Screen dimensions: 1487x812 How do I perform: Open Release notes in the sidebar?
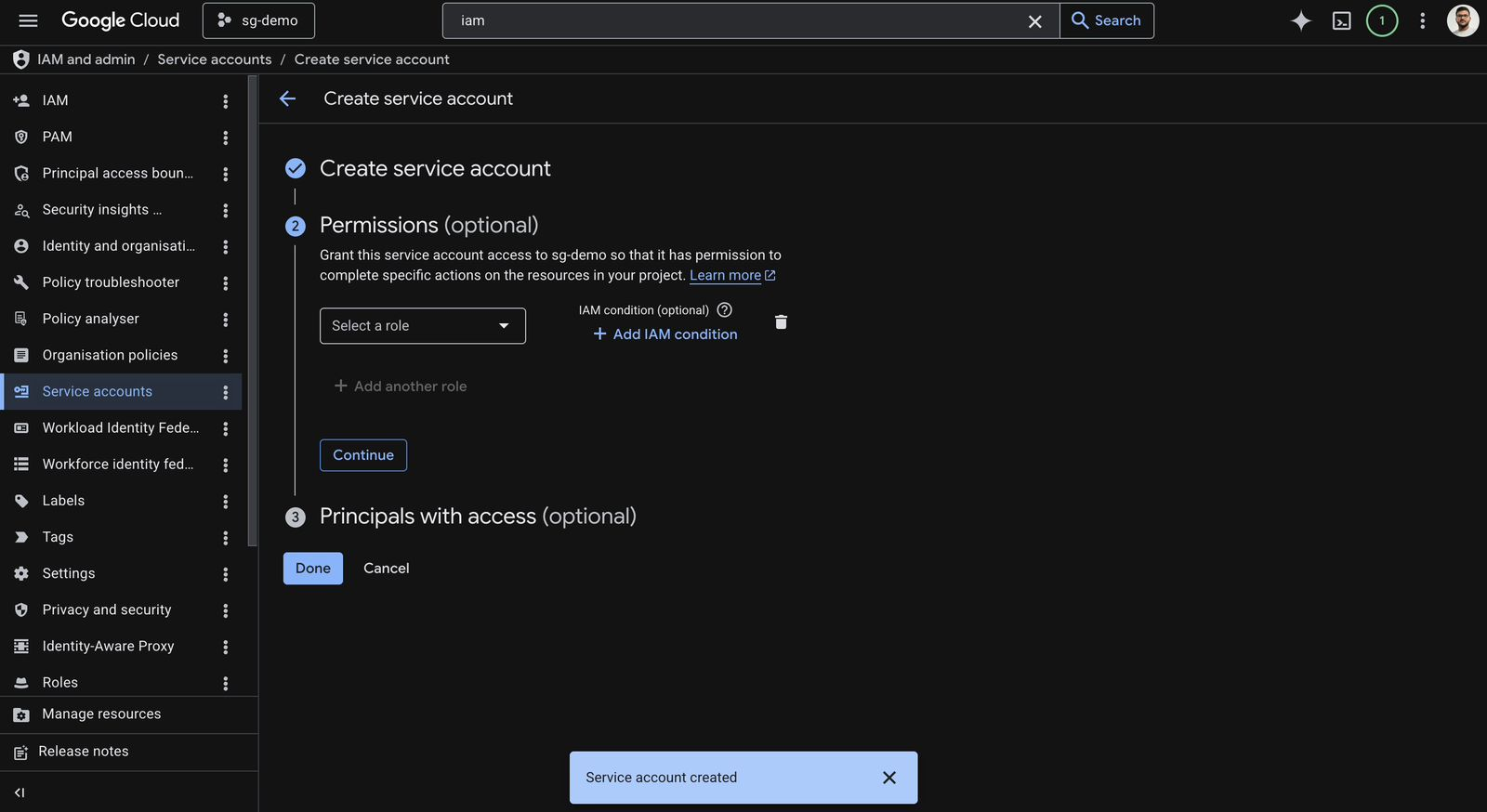pos(128,752)
